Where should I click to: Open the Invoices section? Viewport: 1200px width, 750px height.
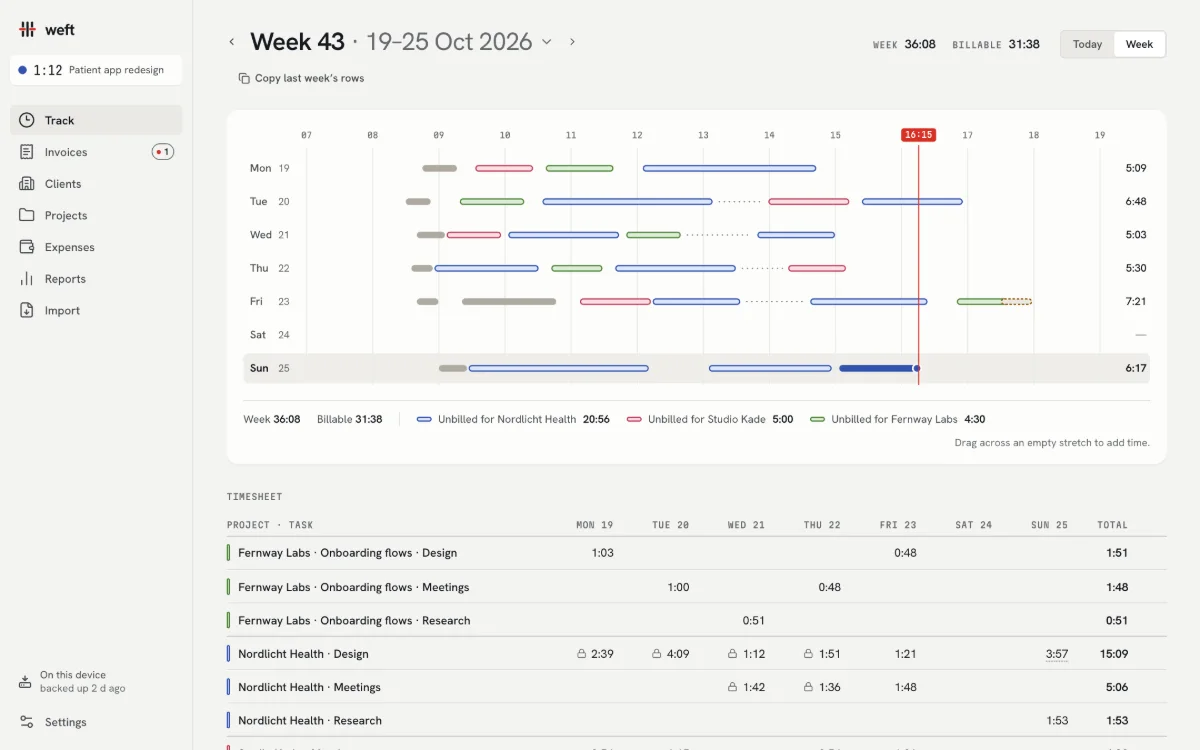96,152
